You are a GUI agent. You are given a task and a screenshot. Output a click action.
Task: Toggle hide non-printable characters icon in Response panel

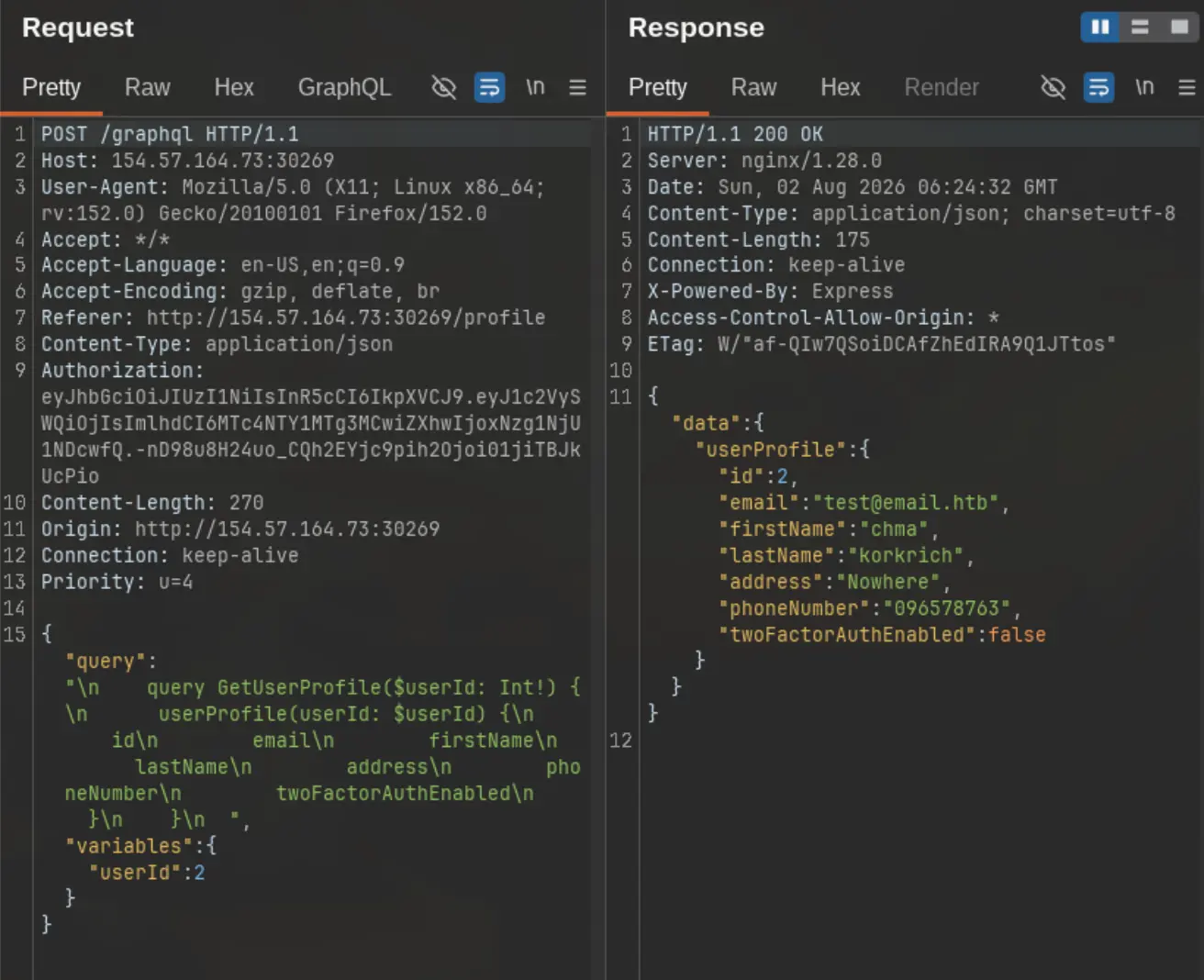[x=1053, y=87]
